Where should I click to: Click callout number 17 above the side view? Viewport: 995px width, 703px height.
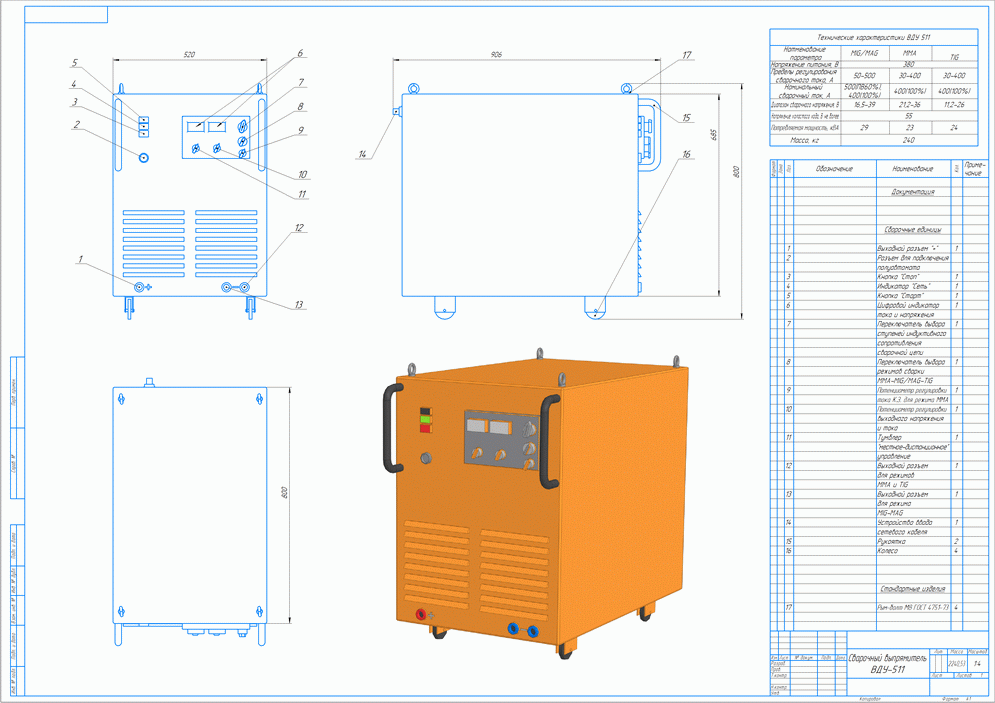pos(687,55)
